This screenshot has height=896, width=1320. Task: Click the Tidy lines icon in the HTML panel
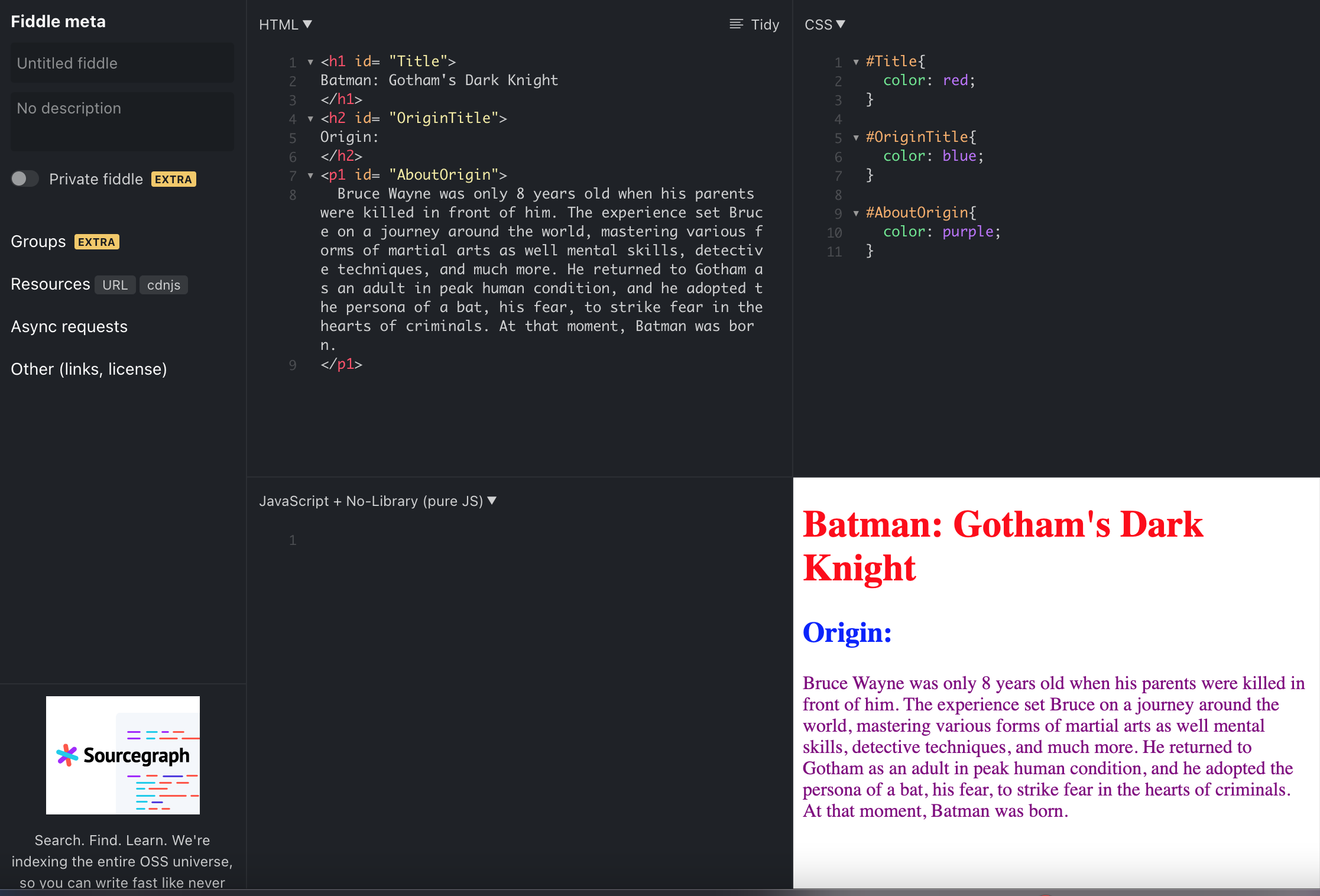pyautogui.click(x=736, y=24)
